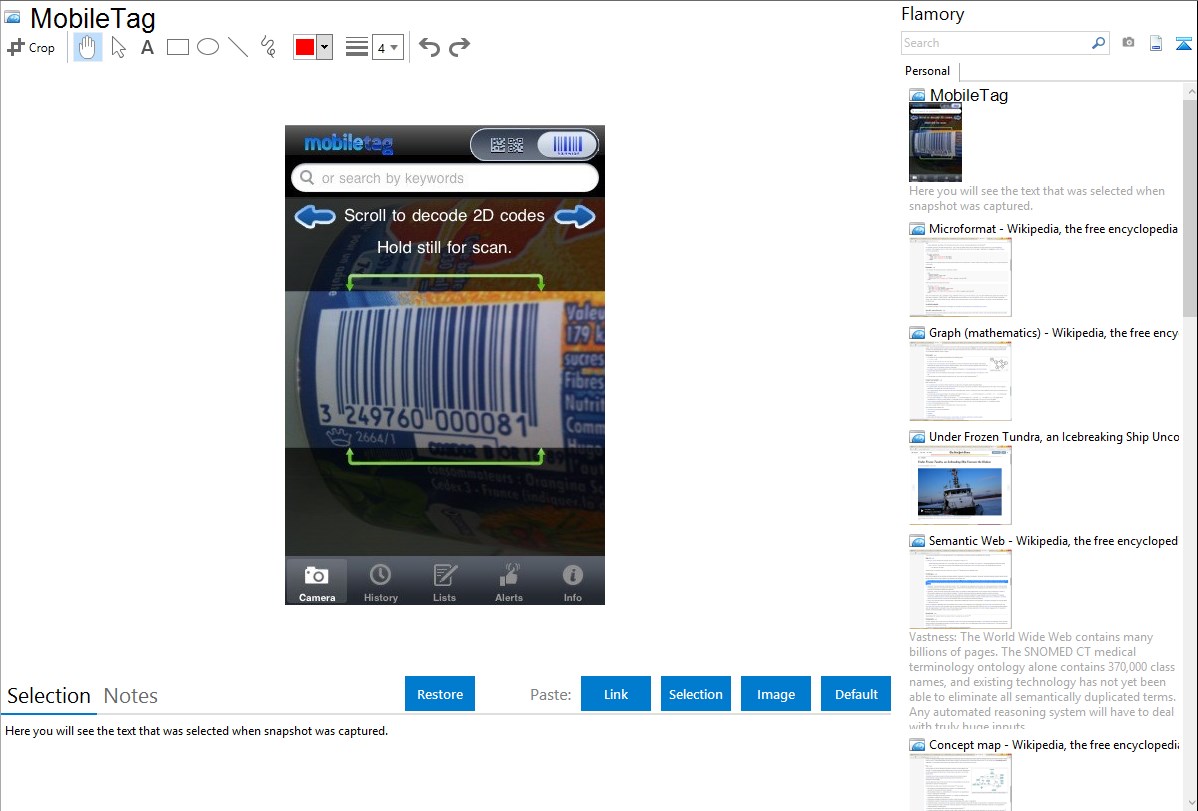Viewport: 1198px width, 811px height.
Task: Open the line width dropdown showing 4
Action: coord(388,47)
